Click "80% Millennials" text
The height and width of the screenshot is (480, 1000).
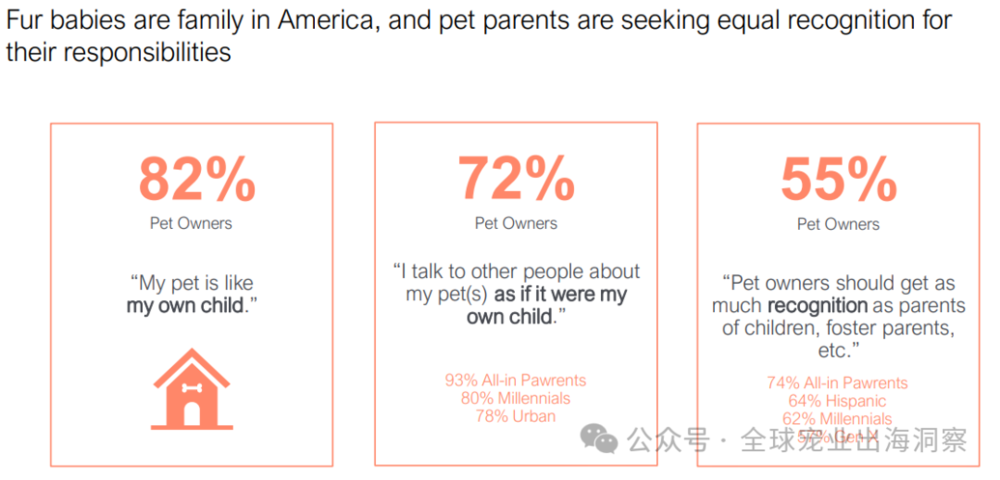click(516, 398)
